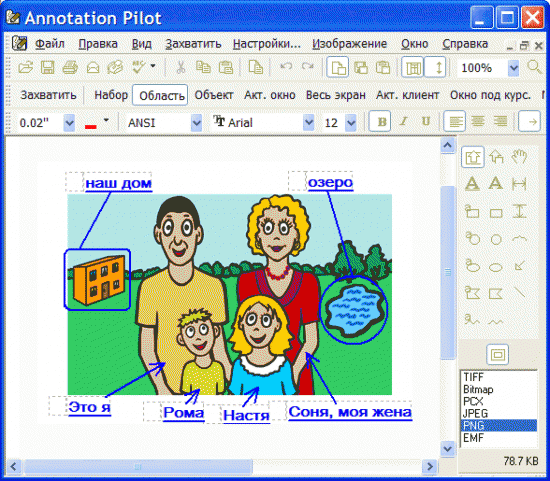Choose the Акт. окно capture option
The width and height of the screenshot is (550, 481).
[269, 95]
